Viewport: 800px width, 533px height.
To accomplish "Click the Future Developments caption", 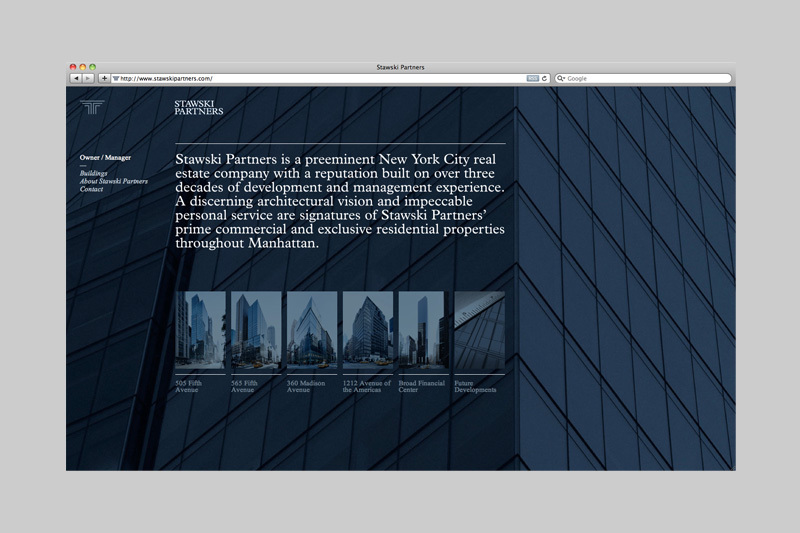I will tap(476, 386).
